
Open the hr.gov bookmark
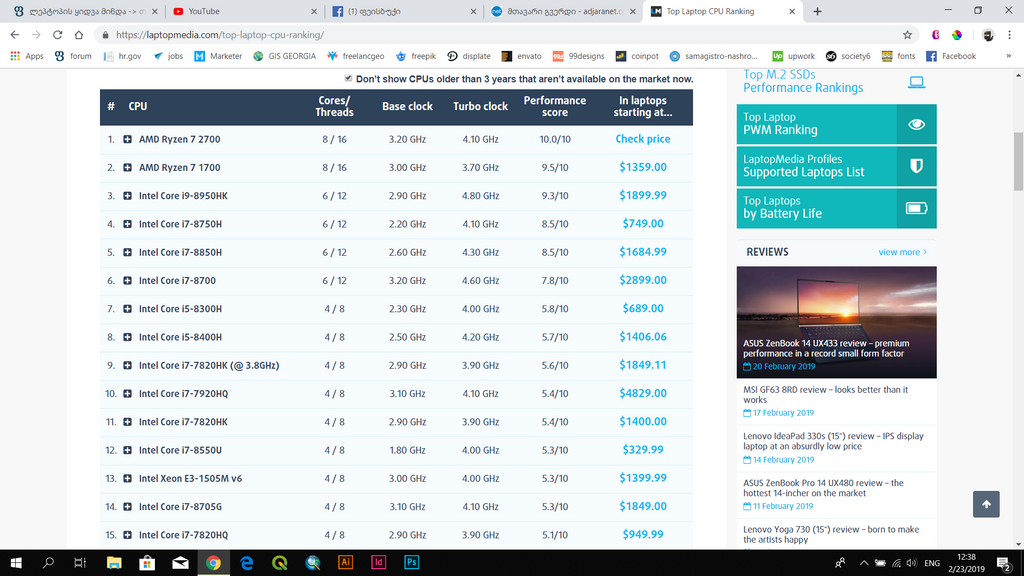[x=122, y=56]
